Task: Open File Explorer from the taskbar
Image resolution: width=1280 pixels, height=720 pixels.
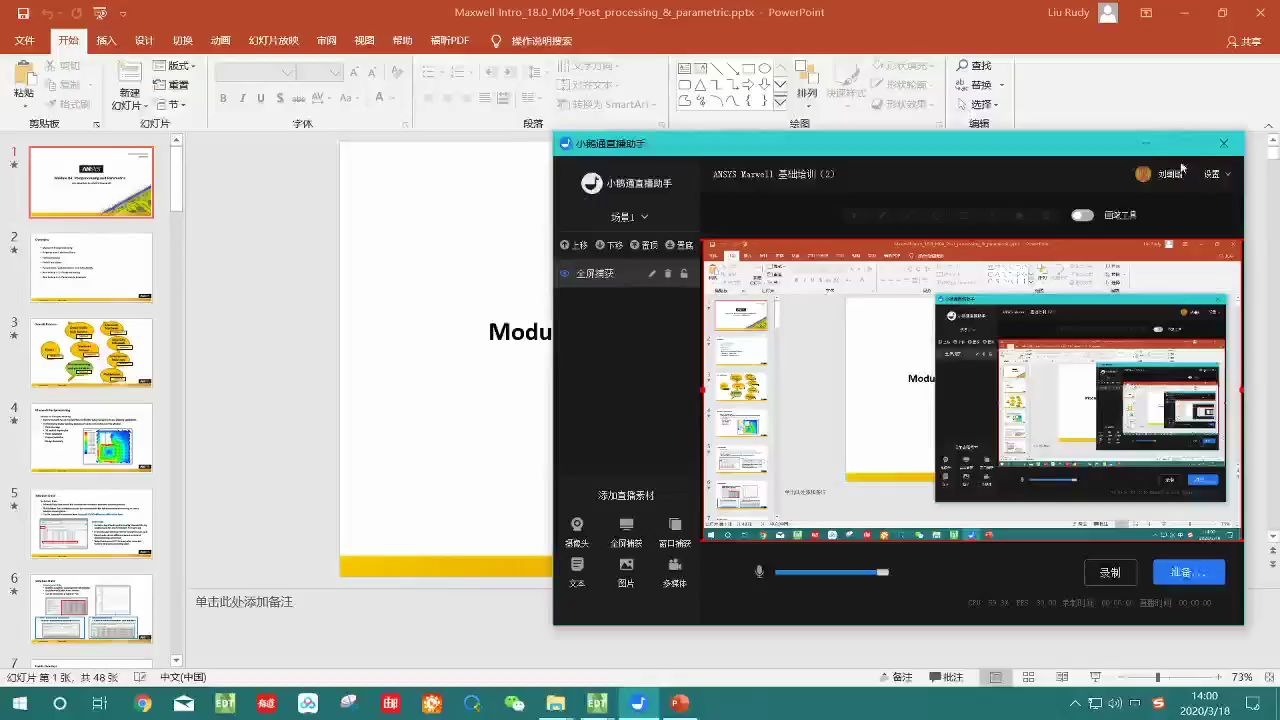Action: point(555,703)
